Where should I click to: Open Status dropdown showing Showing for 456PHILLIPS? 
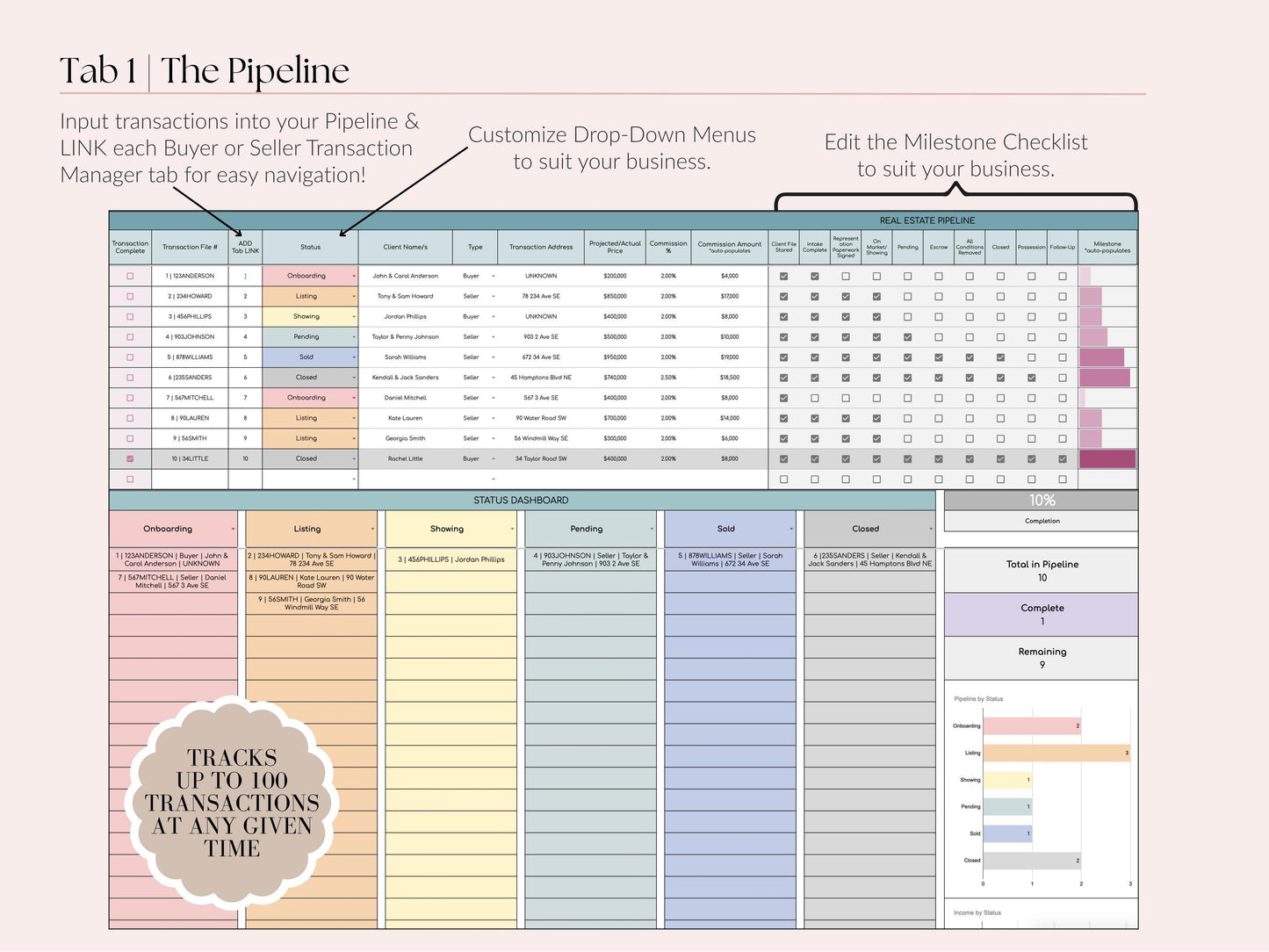coord(354,316)
